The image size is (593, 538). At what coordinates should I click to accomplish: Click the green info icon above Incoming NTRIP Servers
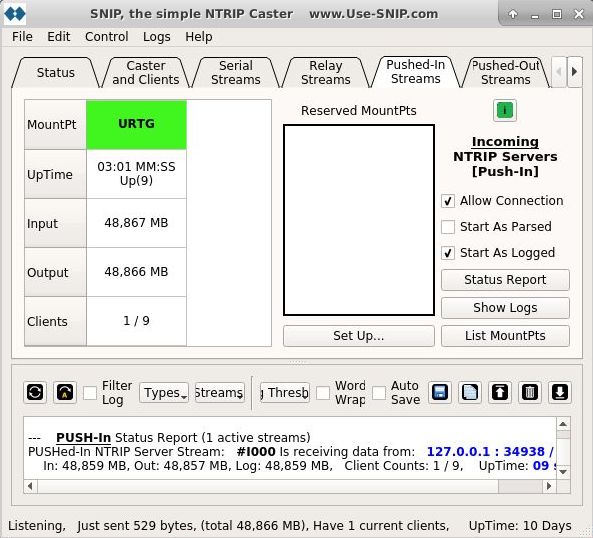point(505,111)
